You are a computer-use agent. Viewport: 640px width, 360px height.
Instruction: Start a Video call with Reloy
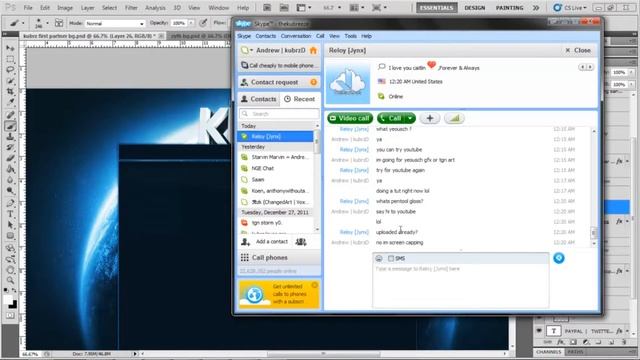pyautogui.click(x=350, y=118)
